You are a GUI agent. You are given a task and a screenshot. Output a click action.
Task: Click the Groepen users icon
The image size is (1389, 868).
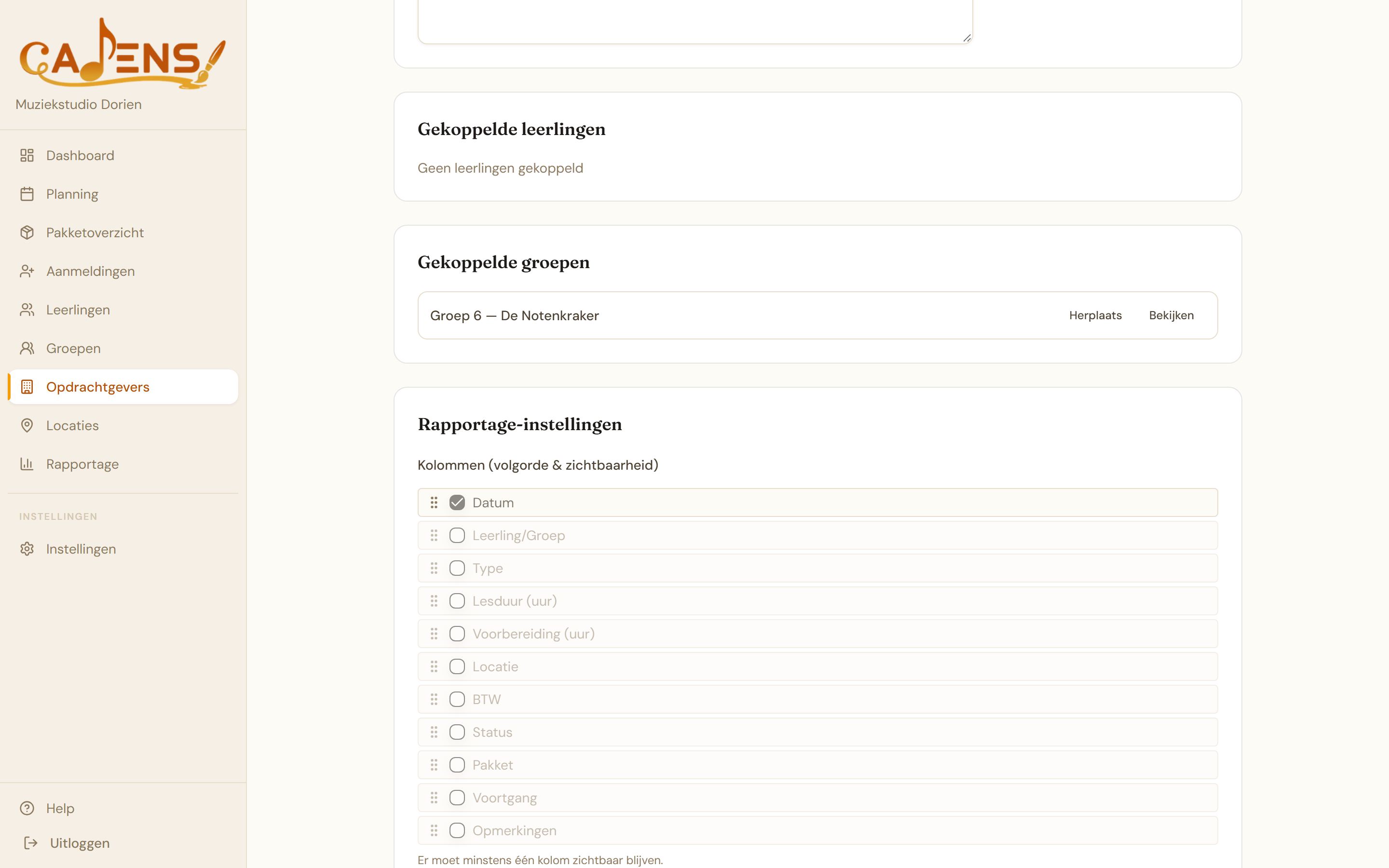pyautogui.click(x=27, y=349)
